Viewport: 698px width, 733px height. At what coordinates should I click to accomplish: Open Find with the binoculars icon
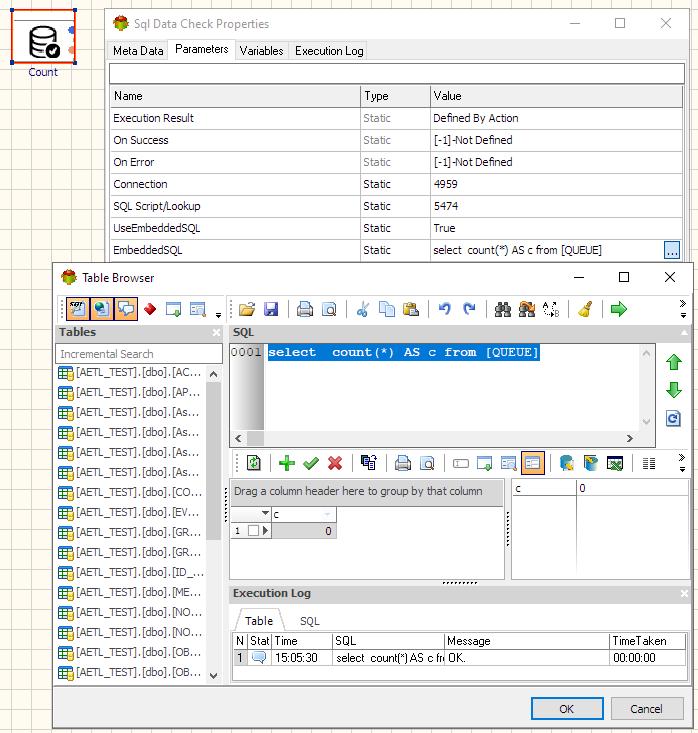(x=503, y=309)
